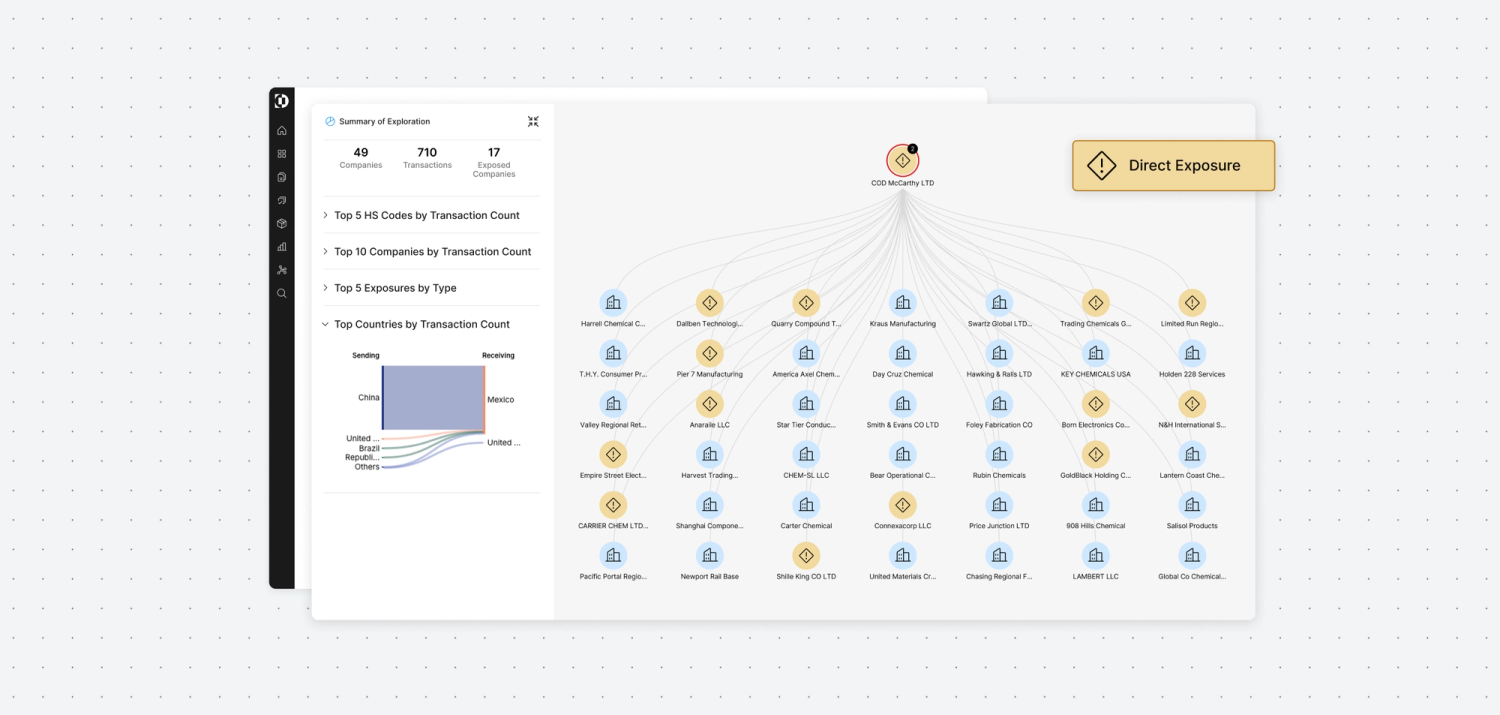This screenshot has height=715, width=1500.
Task: Click the Direct Exposure badge
Action: [x=1173, y=165]
